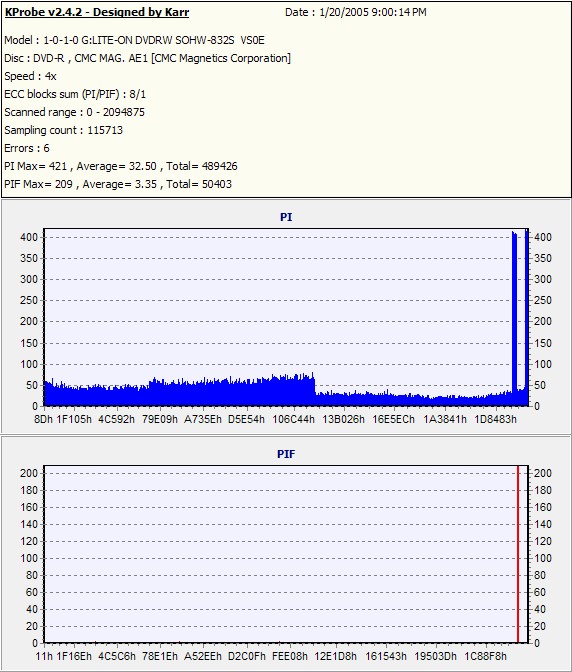Click the PIF Max statistics line
This screenshot has width=572, height=672.
tap(118, 184)
